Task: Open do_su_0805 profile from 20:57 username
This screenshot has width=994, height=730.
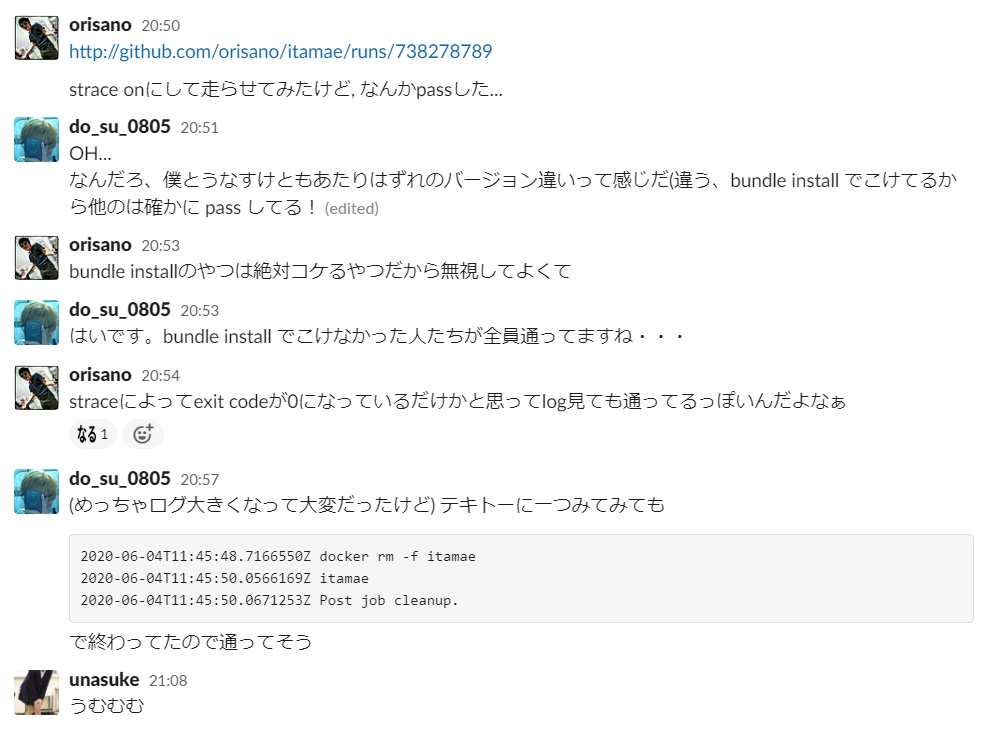Action: point(120,478)
